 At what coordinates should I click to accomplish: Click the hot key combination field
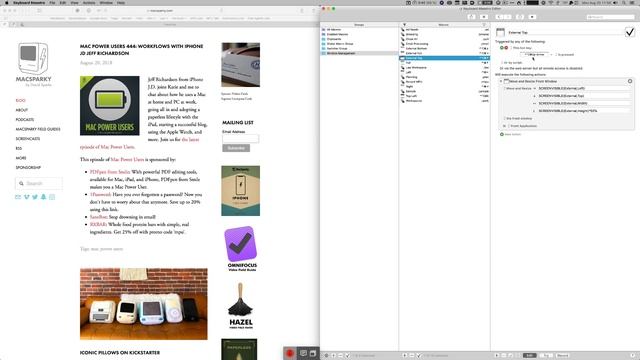(536, 54)
